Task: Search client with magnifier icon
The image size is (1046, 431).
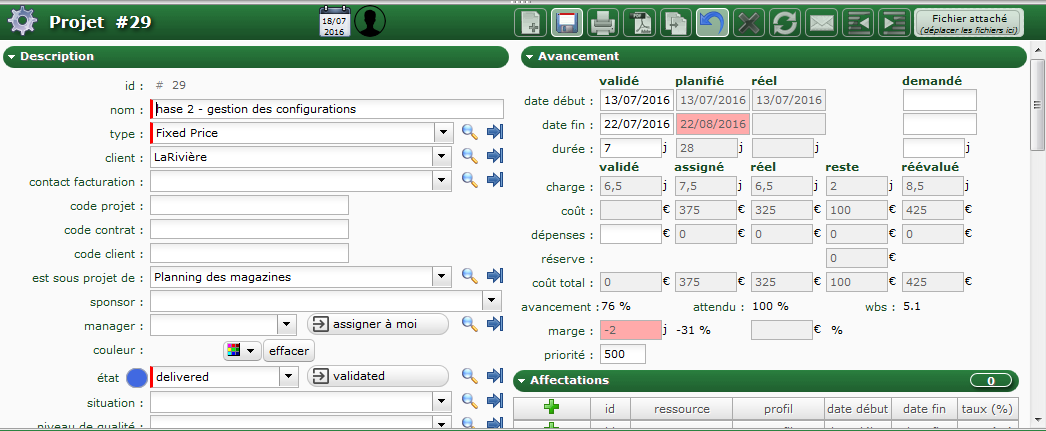Action: click(x=469, y=157)
